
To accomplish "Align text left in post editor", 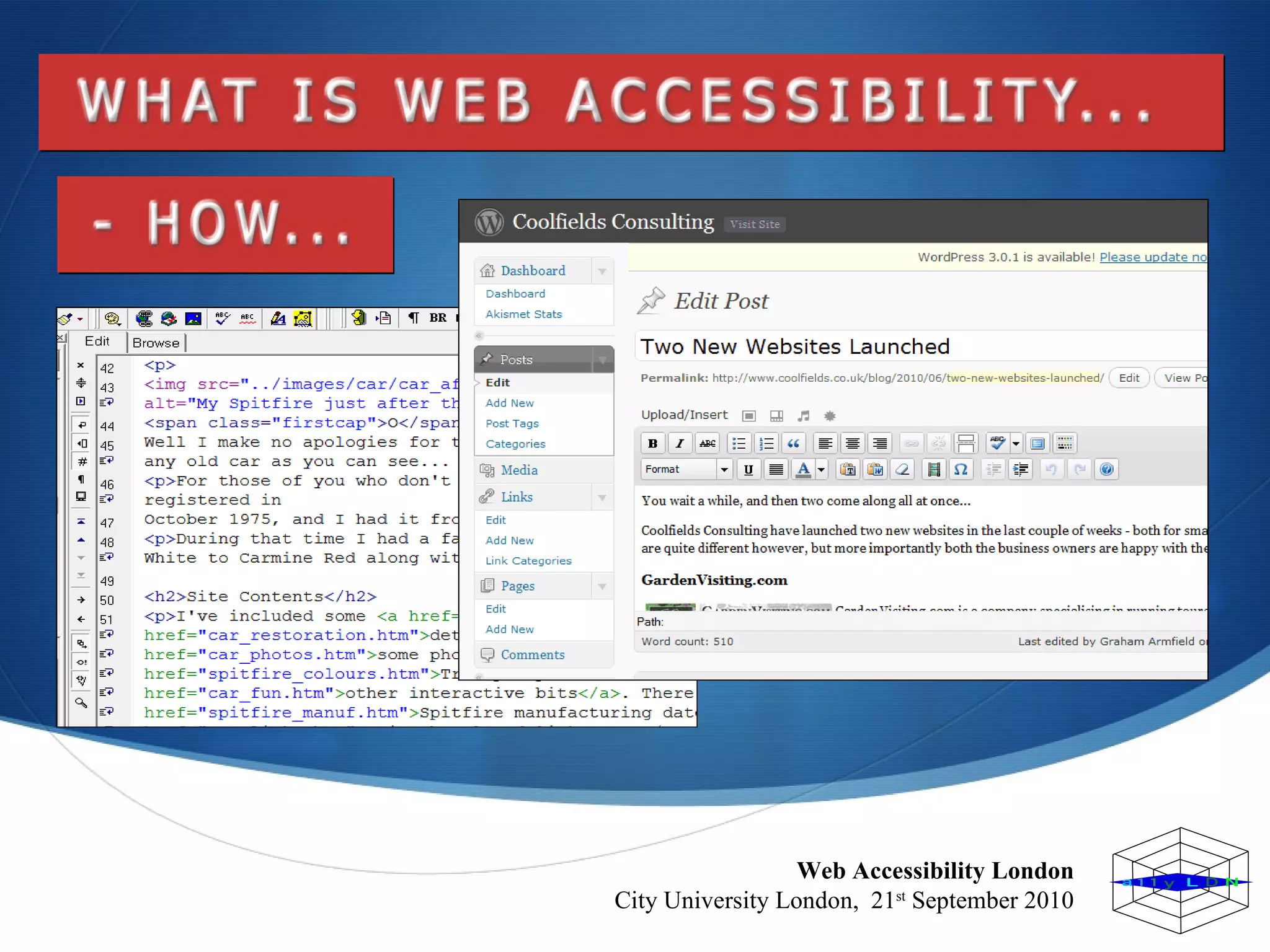I will [x=825, y=443].
